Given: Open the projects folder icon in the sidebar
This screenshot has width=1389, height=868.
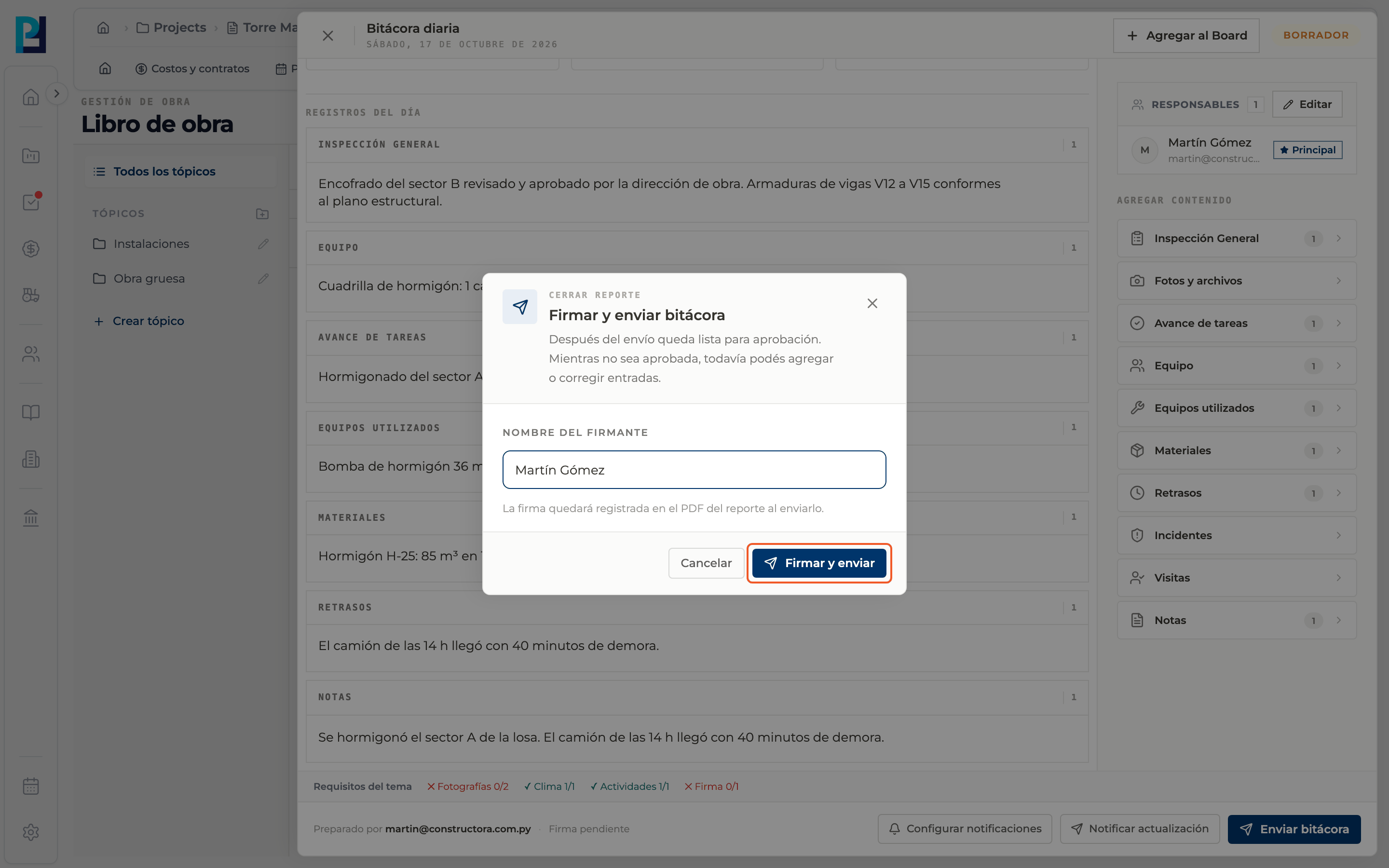Looking at the screenshot, I should click(x=31, y=156).
